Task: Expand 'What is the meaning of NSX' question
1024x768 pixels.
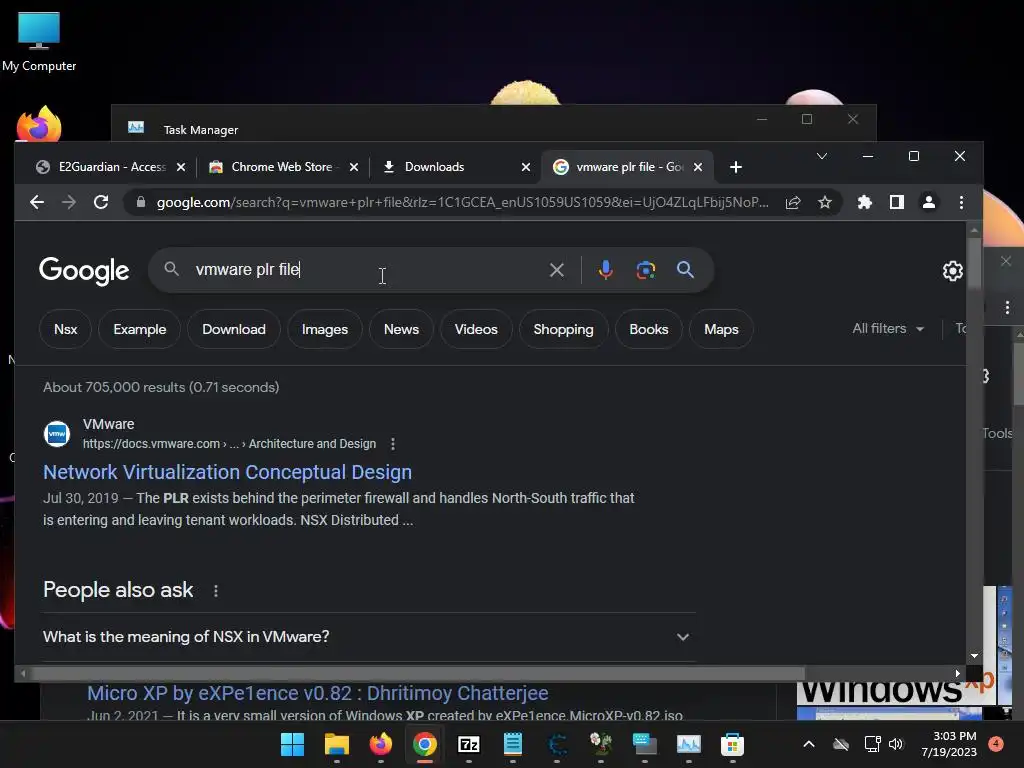Action: tap(369, 637)
